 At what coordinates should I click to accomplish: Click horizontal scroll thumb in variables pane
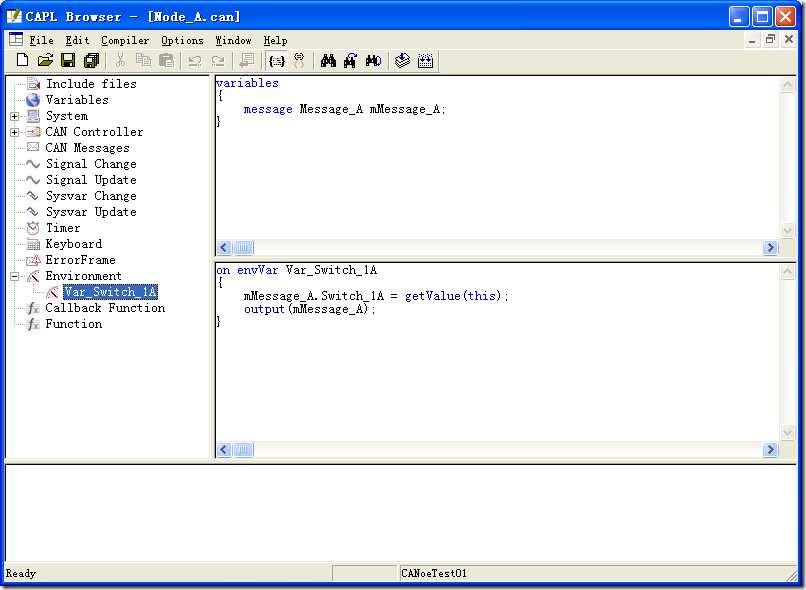click(243, 248)
